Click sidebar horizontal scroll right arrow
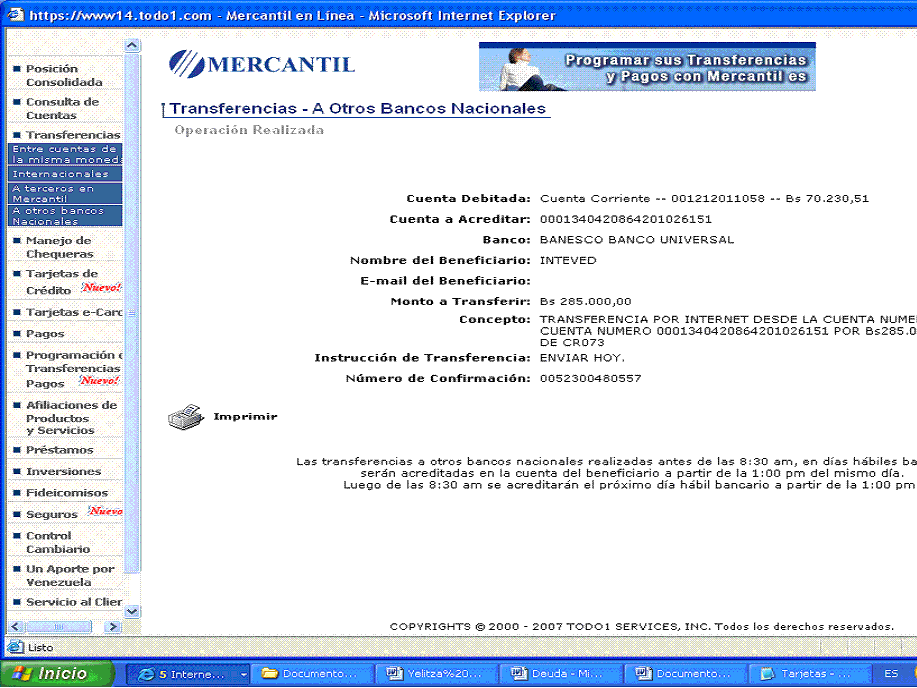 [x=112, y=627]
